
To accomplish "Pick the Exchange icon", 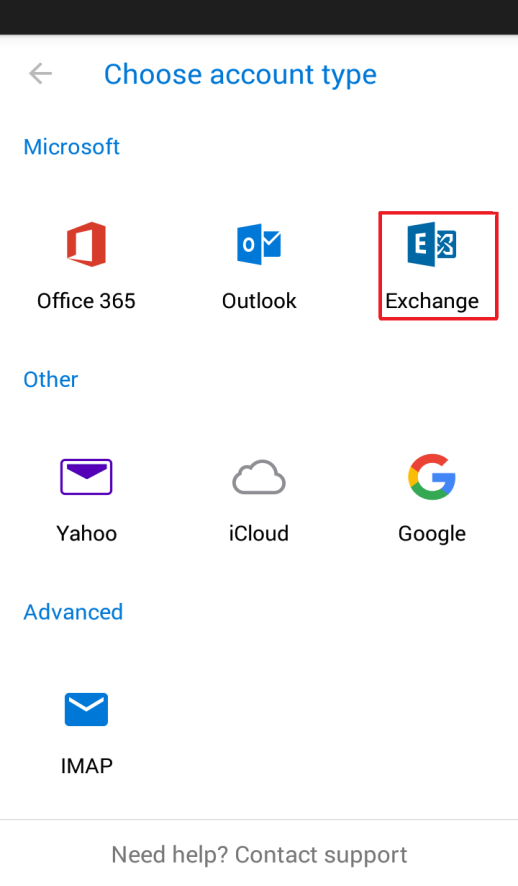I will pos(432,244).
